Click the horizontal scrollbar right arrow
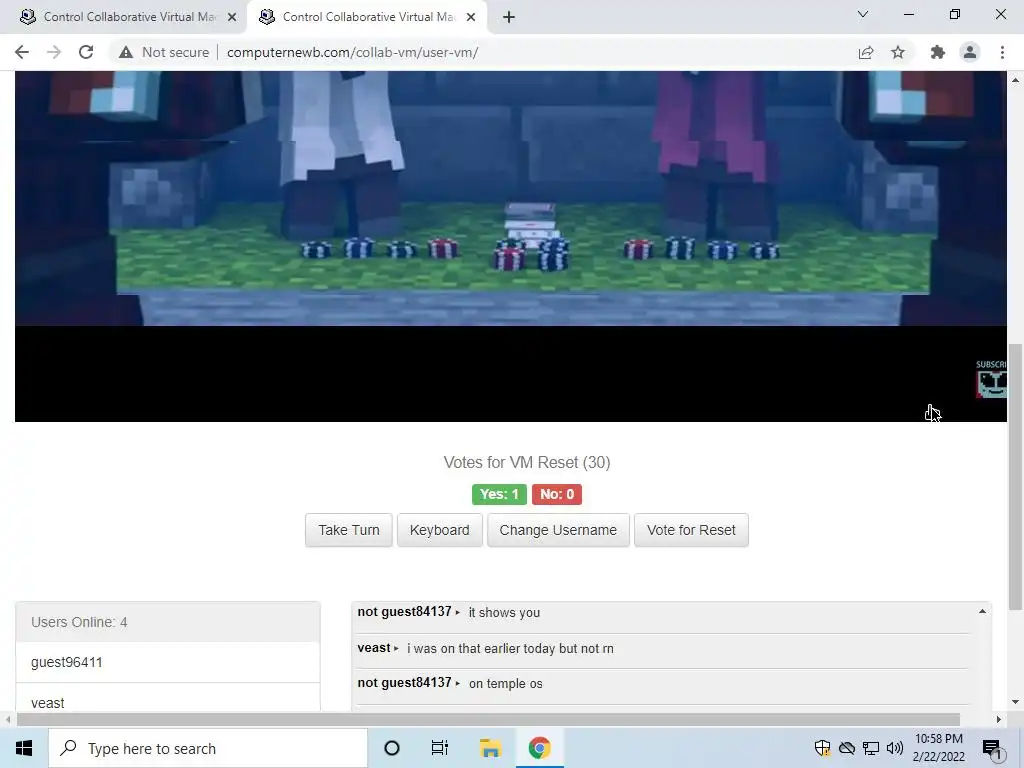1024x768 pixels. click(998, 719)
